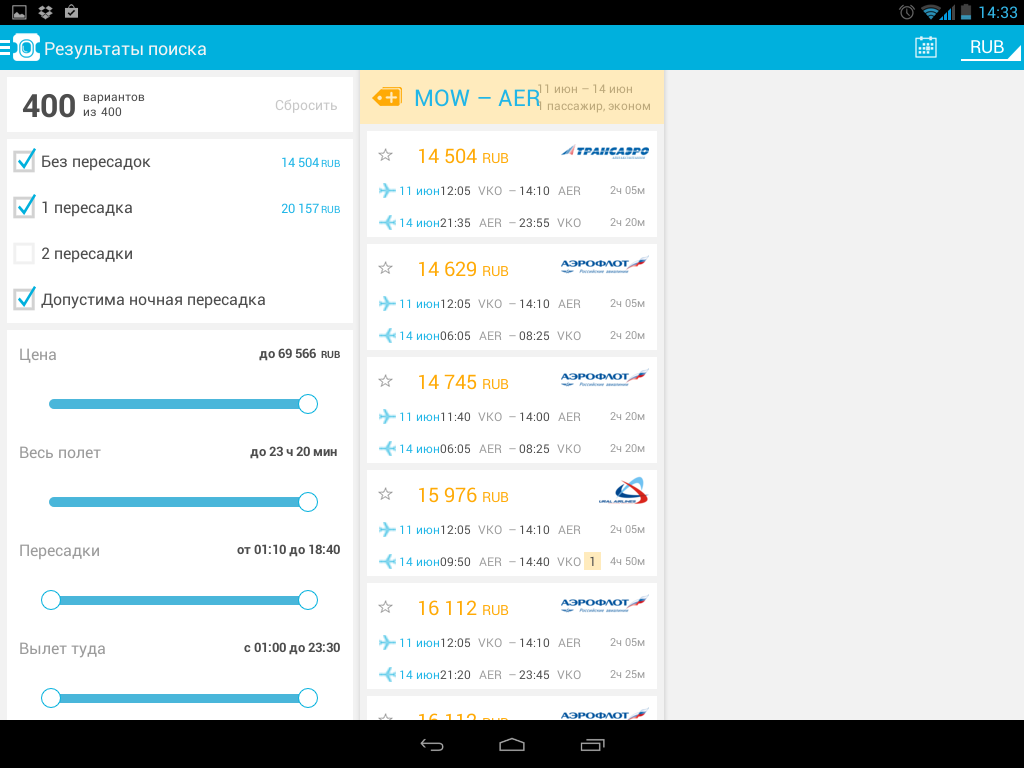Tap the Aeroflot logo on 16 112 RUB card

click(605, 604)
